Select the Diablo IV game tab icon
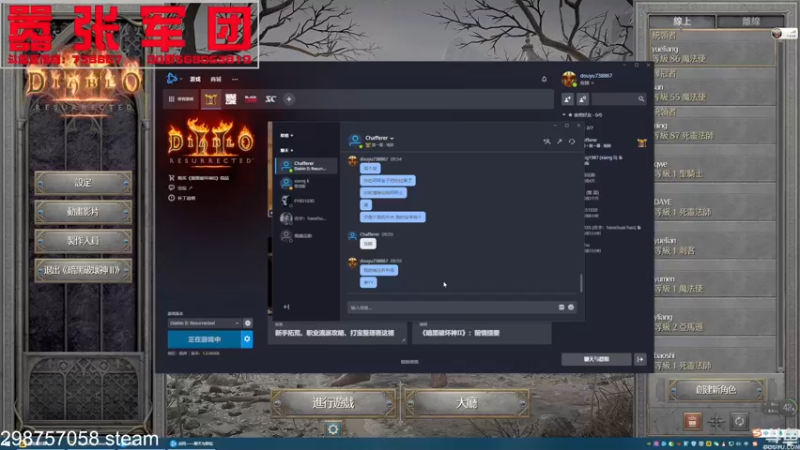The width and height of the screenshot is (800, 450). 231,99
